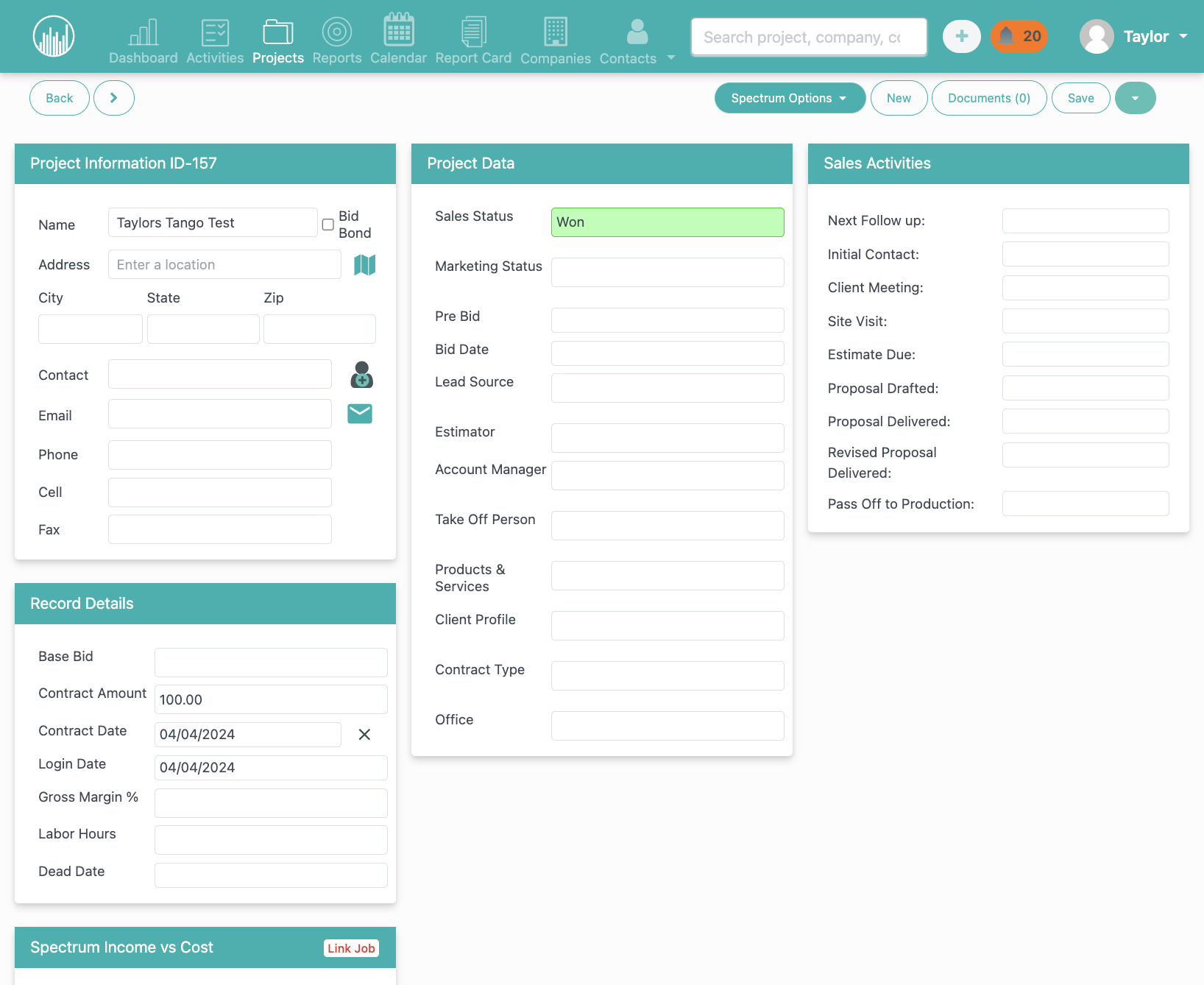
Task: Click the add contact person icon
Action: point(361,375)
